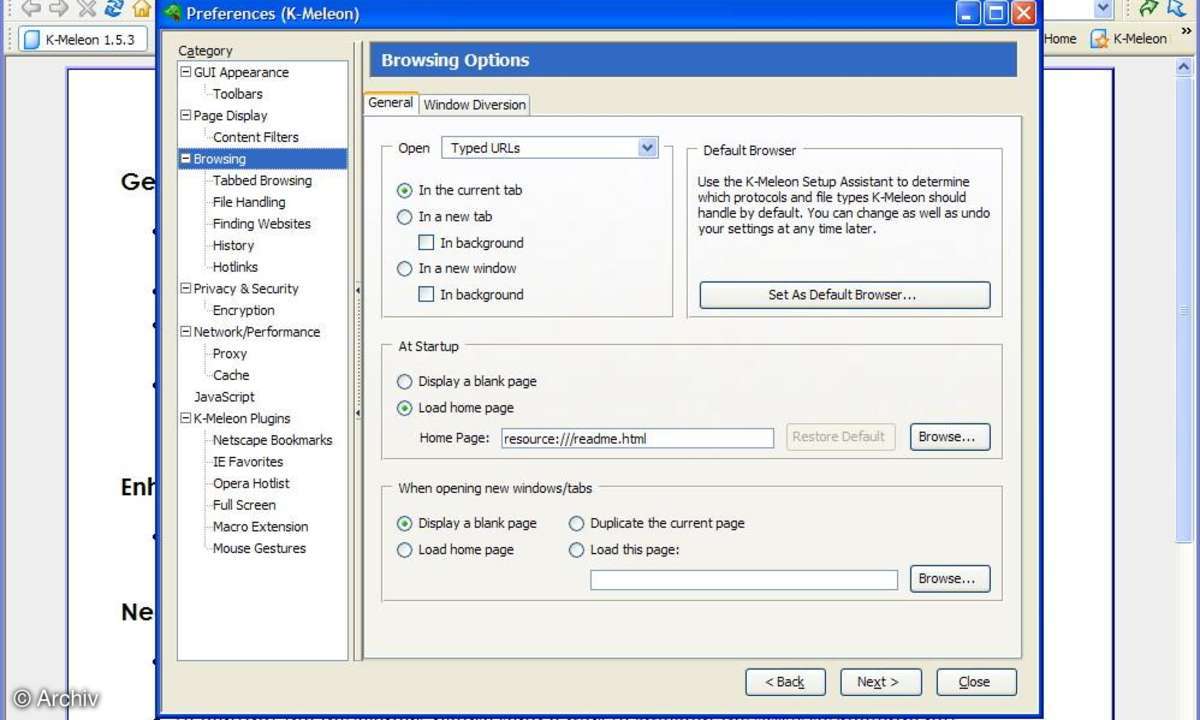Collapse the Privacy & Security tree node

click(185, 288)
